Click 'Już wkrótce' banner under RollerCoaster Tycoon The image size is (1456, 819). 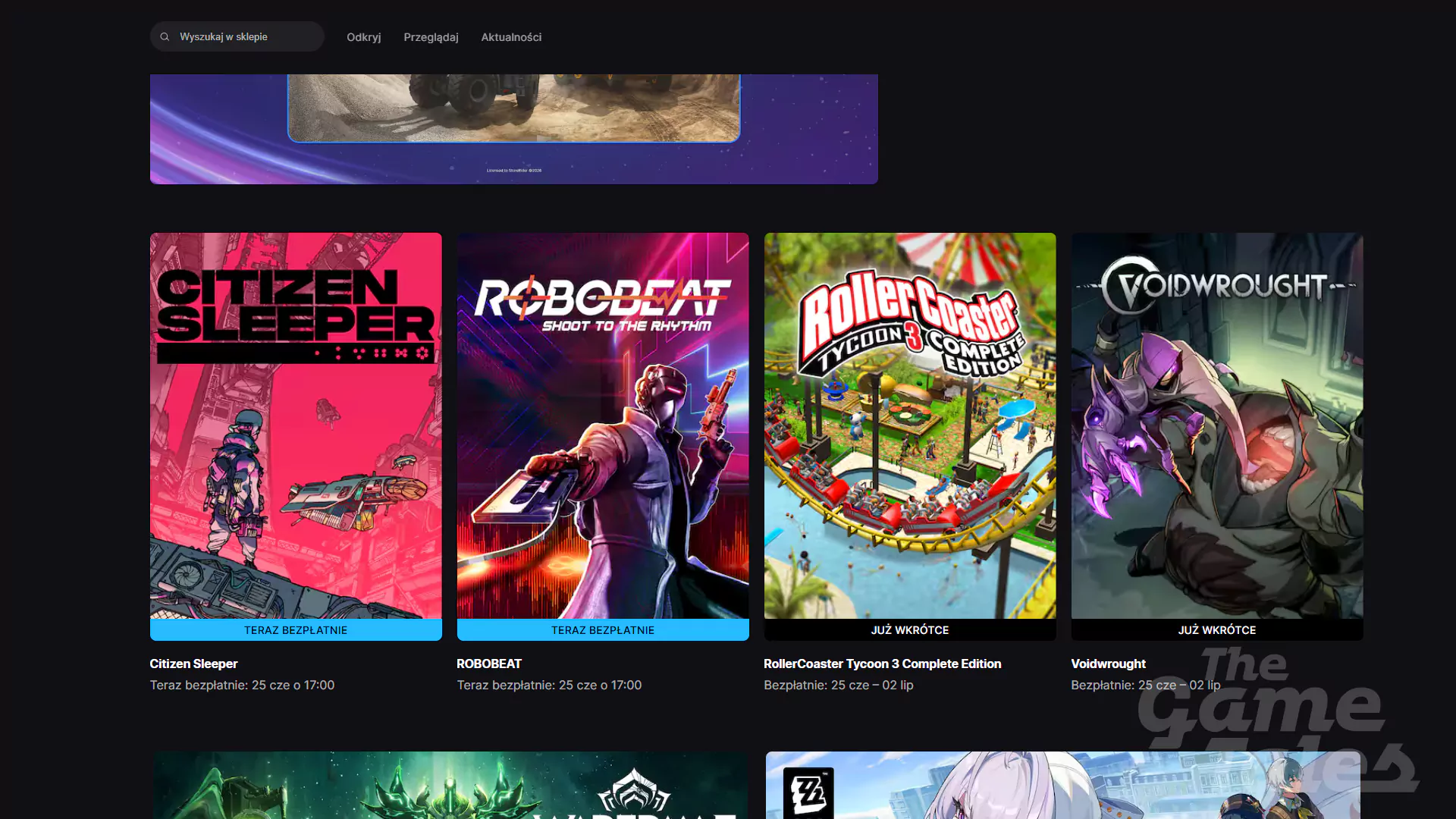click(x=910, y=629)
